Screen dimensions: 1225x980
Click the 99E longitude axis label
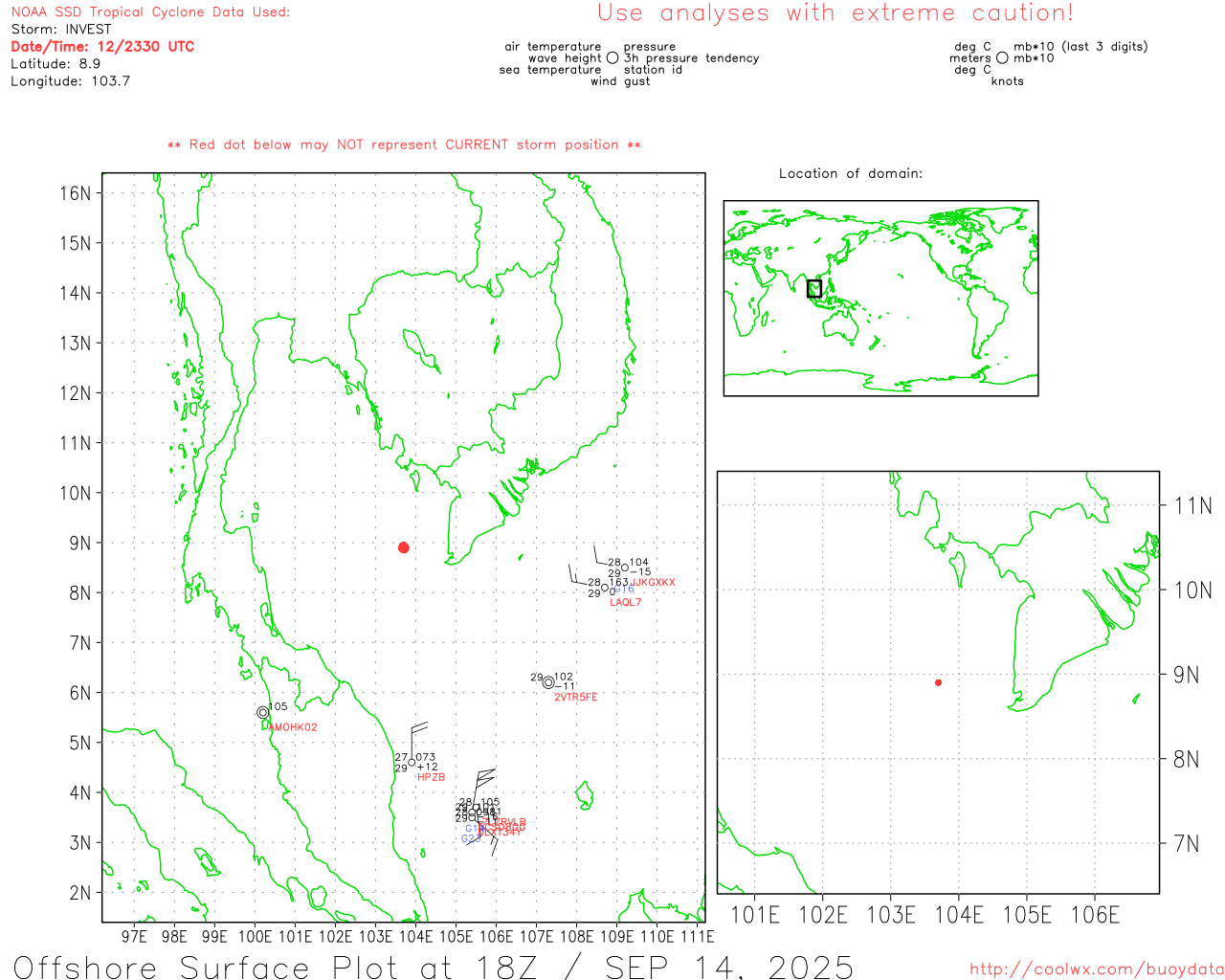(x=214, y=936)
